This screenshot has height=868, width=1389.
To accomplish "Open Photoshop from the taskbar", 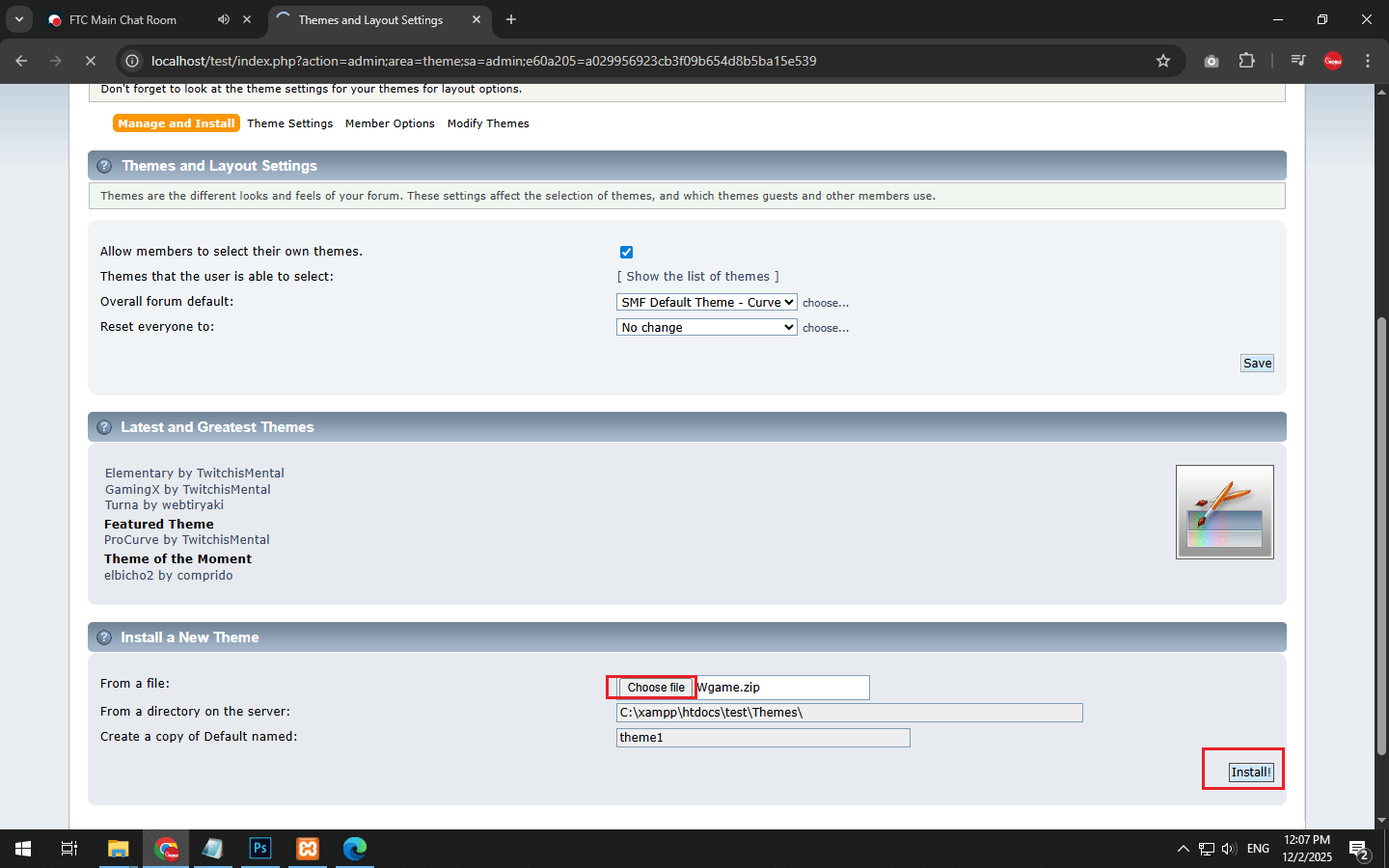I will pyautogui.click(x=260, y=849).
